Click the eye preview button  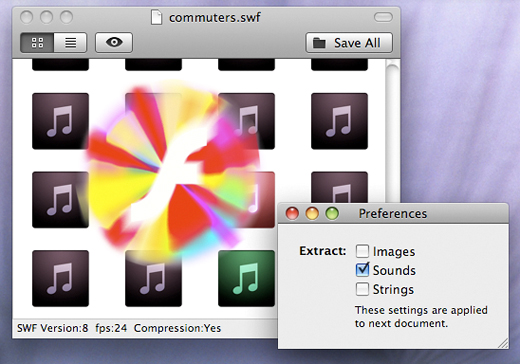click(x=114, y=43)
